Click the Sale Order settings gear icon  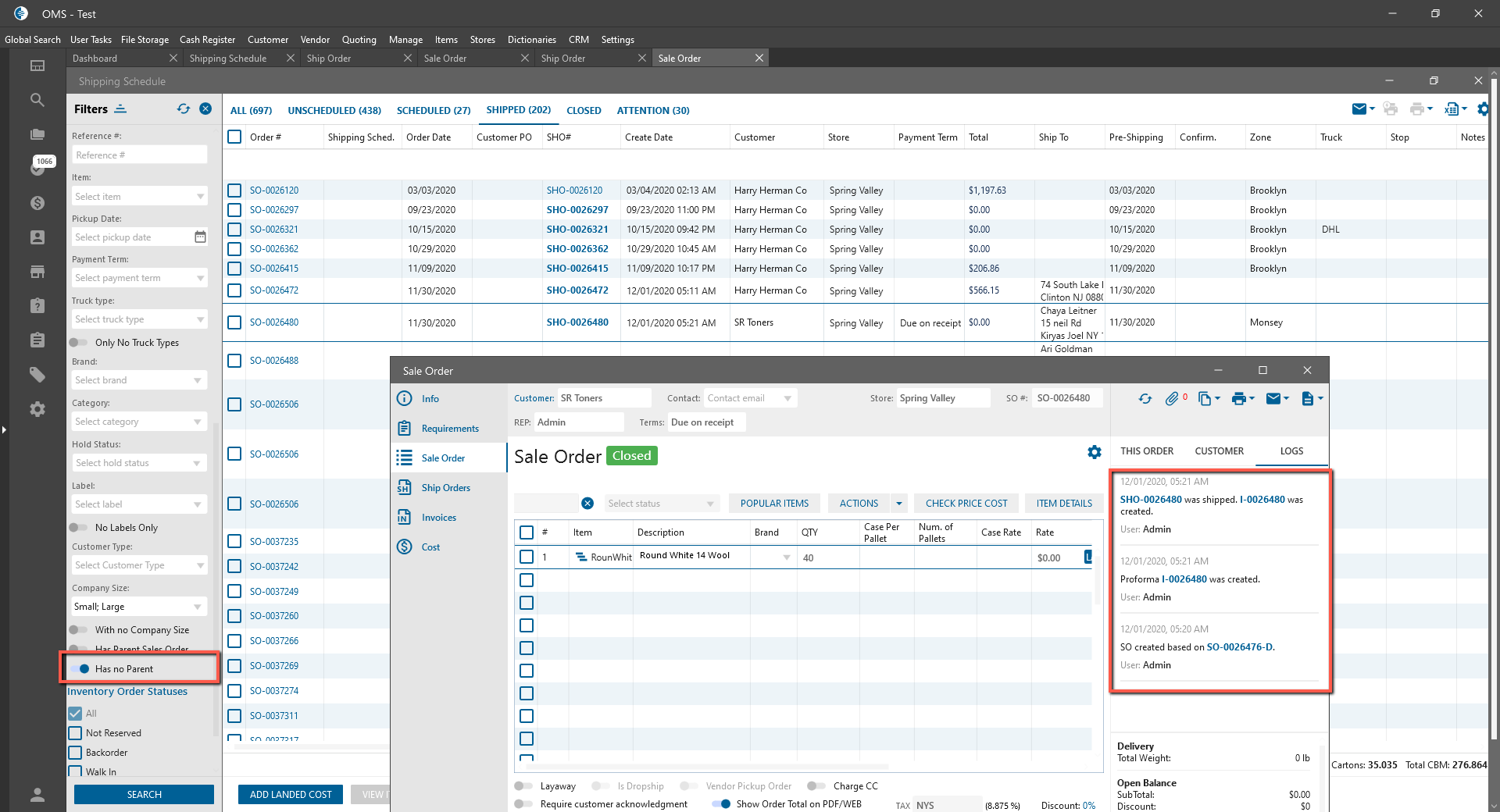(x=1094, y=452)
